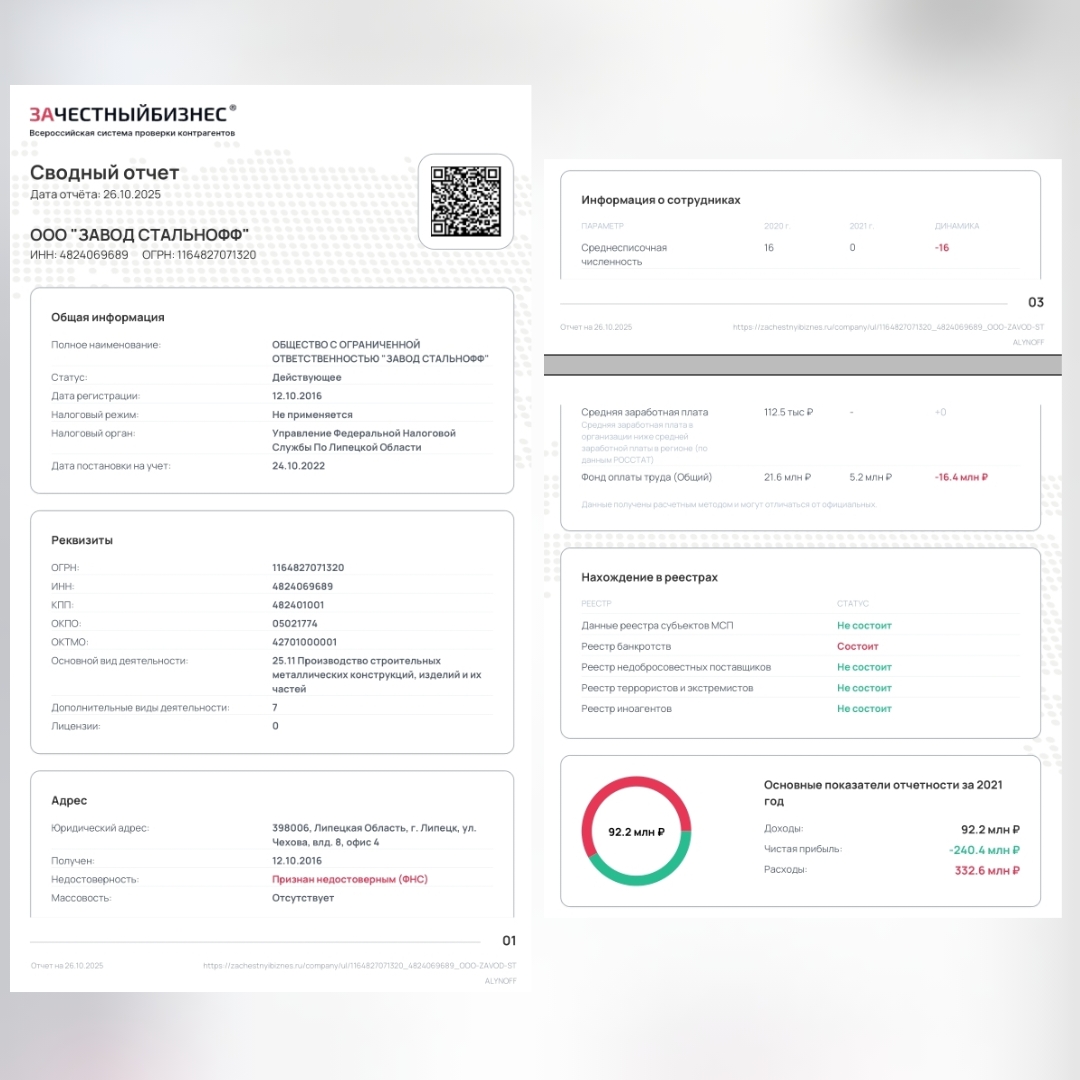Open the zachestnyibiznes.ru link on page 01 footer
Image resolution: width=1080 pixels, height=1080 pixels.
point(360,966)
